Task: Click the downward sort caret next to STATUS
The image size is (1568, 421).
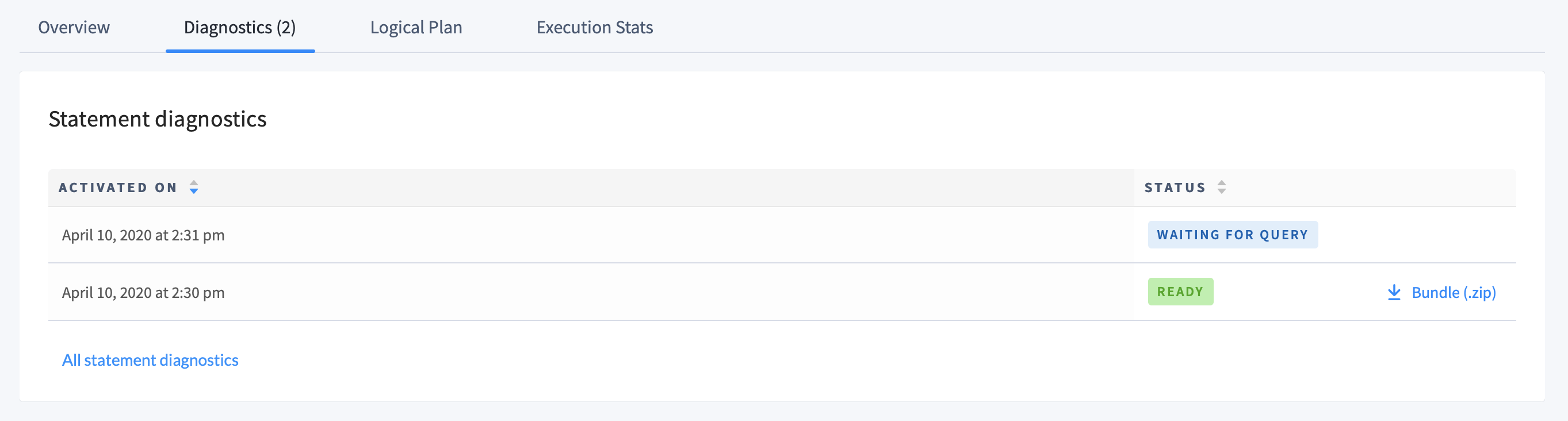Action: [x=1222, y=192]
